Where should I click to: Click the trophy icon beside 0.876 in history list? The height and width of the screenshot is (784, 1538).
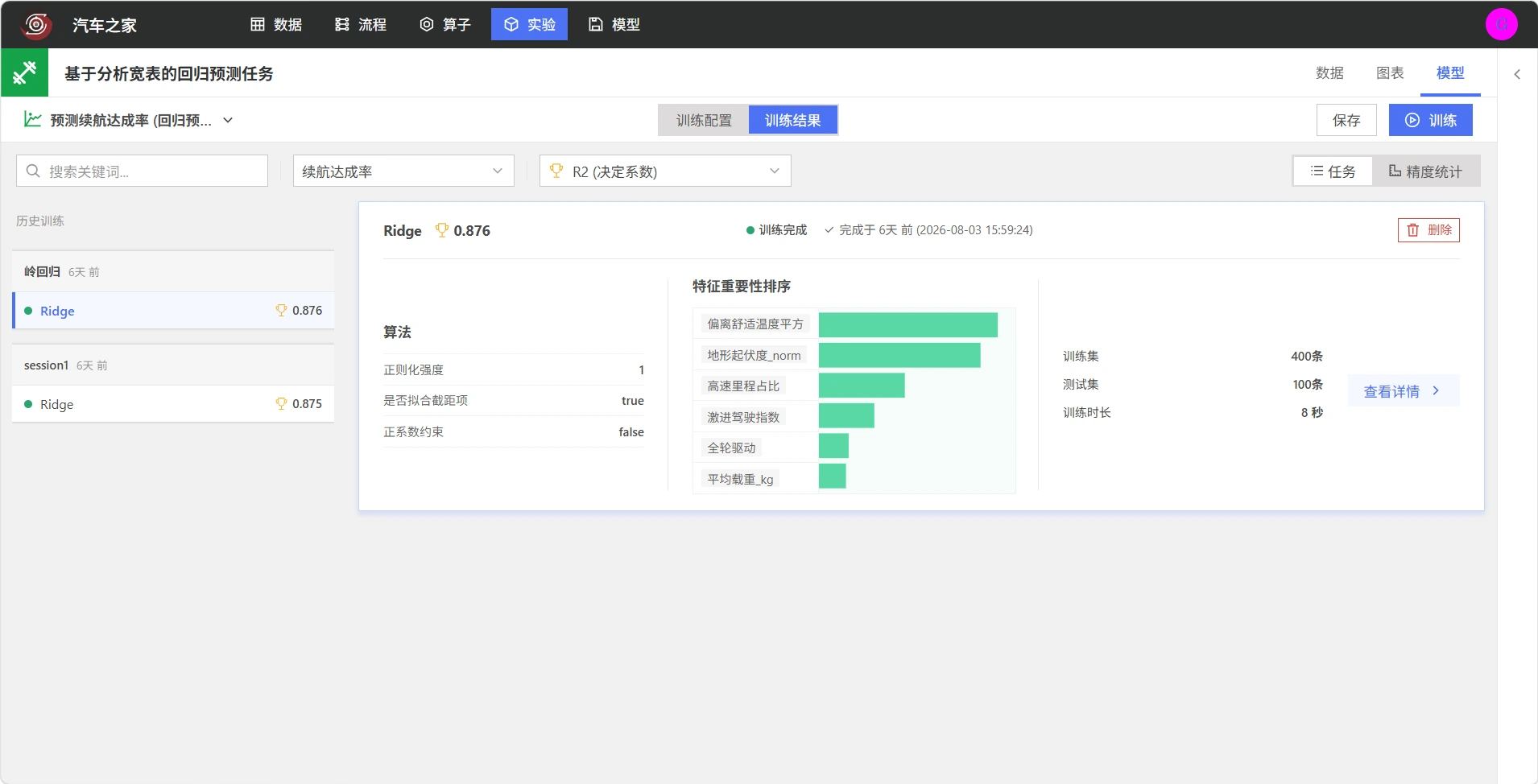(281, 311)
